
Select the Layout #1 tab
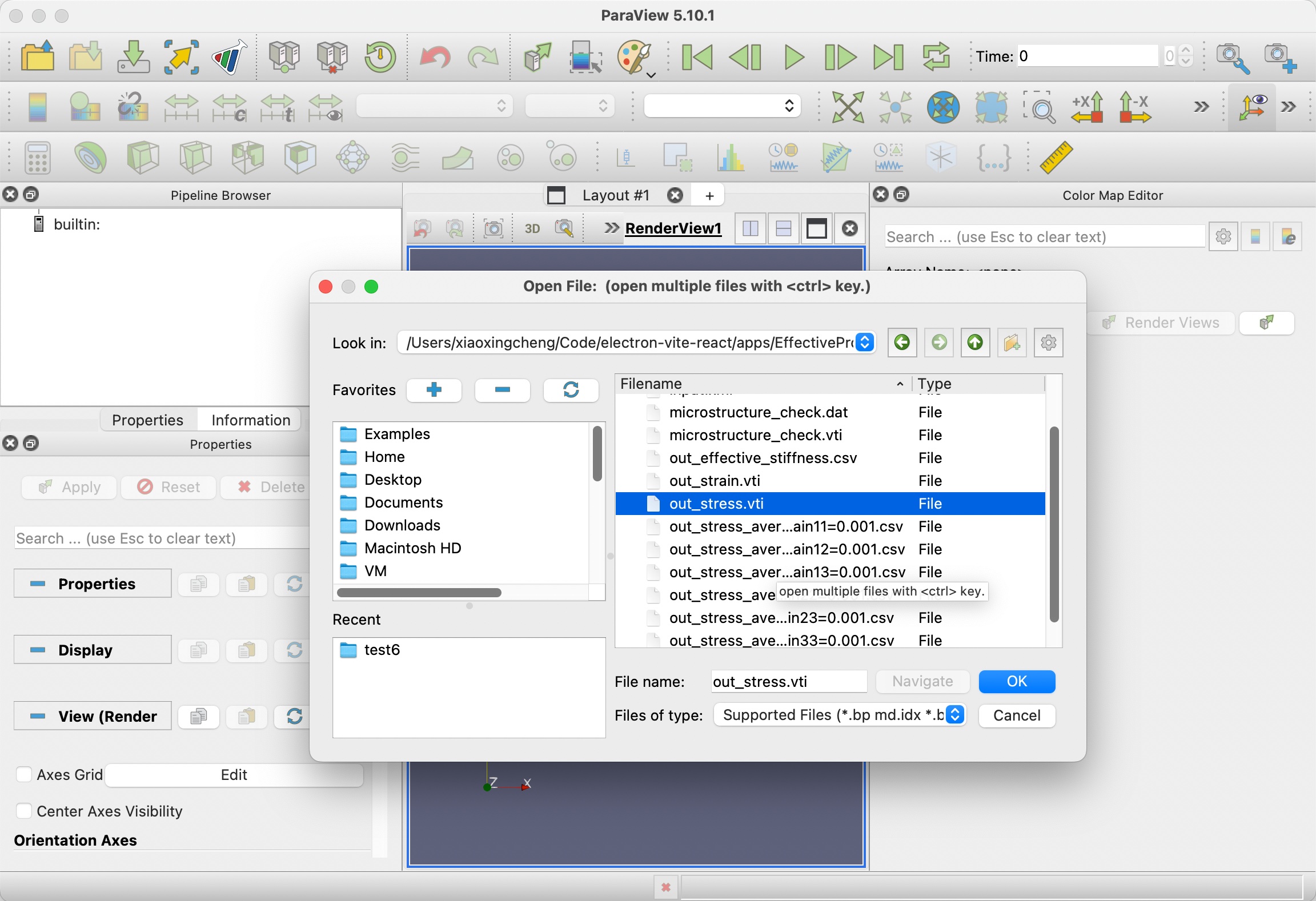point(615,195)
